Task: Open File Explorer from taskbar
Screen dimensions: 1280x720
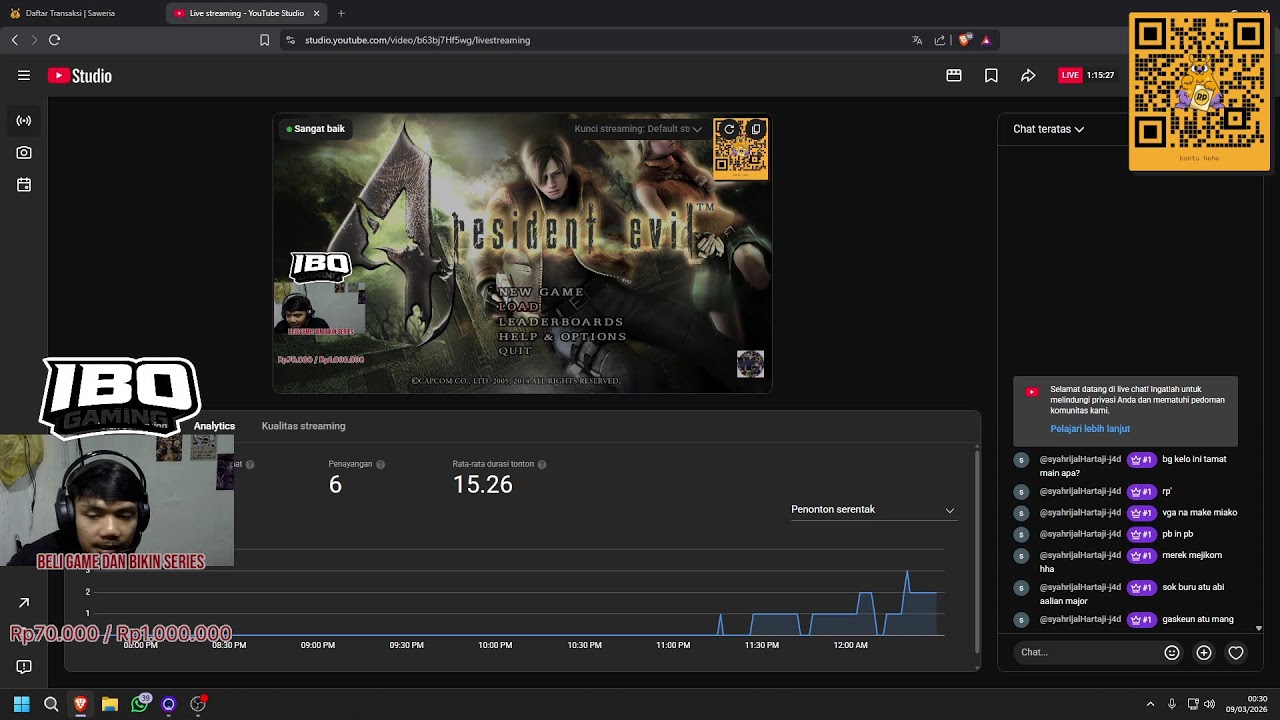Action: click(x=110, y=704)
